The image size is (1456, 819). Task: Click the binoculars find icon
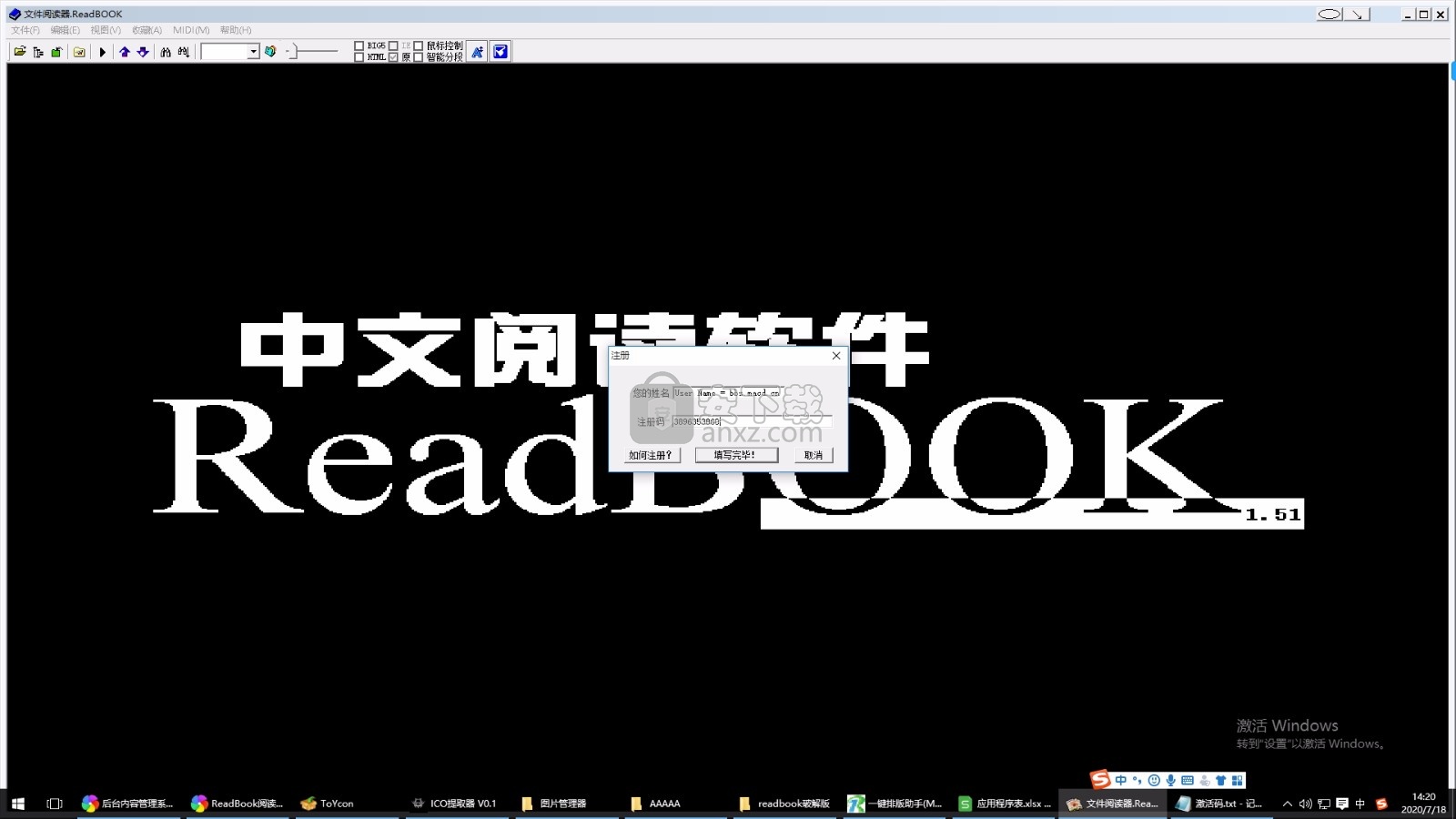click(166, 52)
